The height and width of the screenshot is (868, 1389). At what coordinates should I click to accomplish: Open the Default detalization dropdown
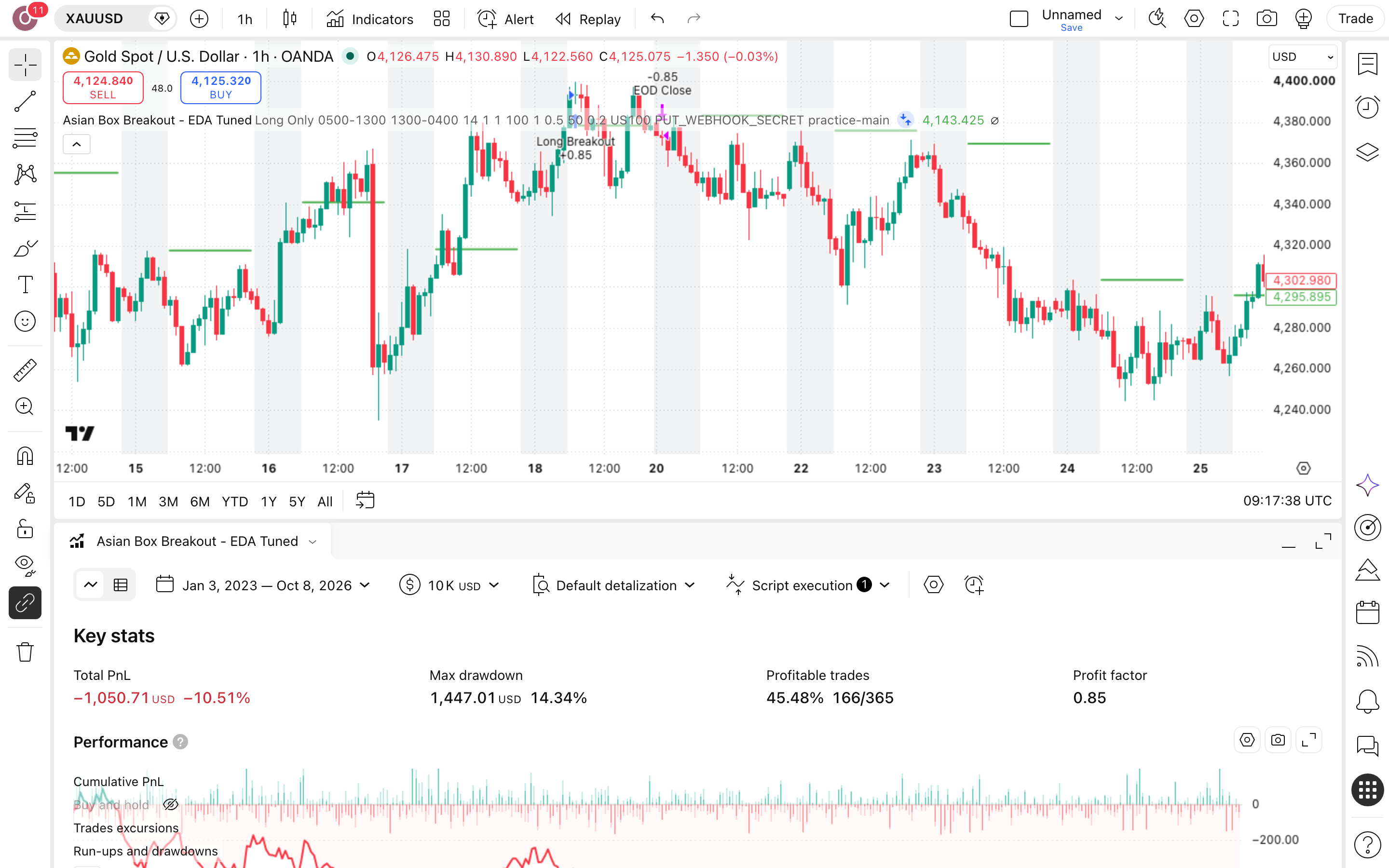(x=613, y=585)
